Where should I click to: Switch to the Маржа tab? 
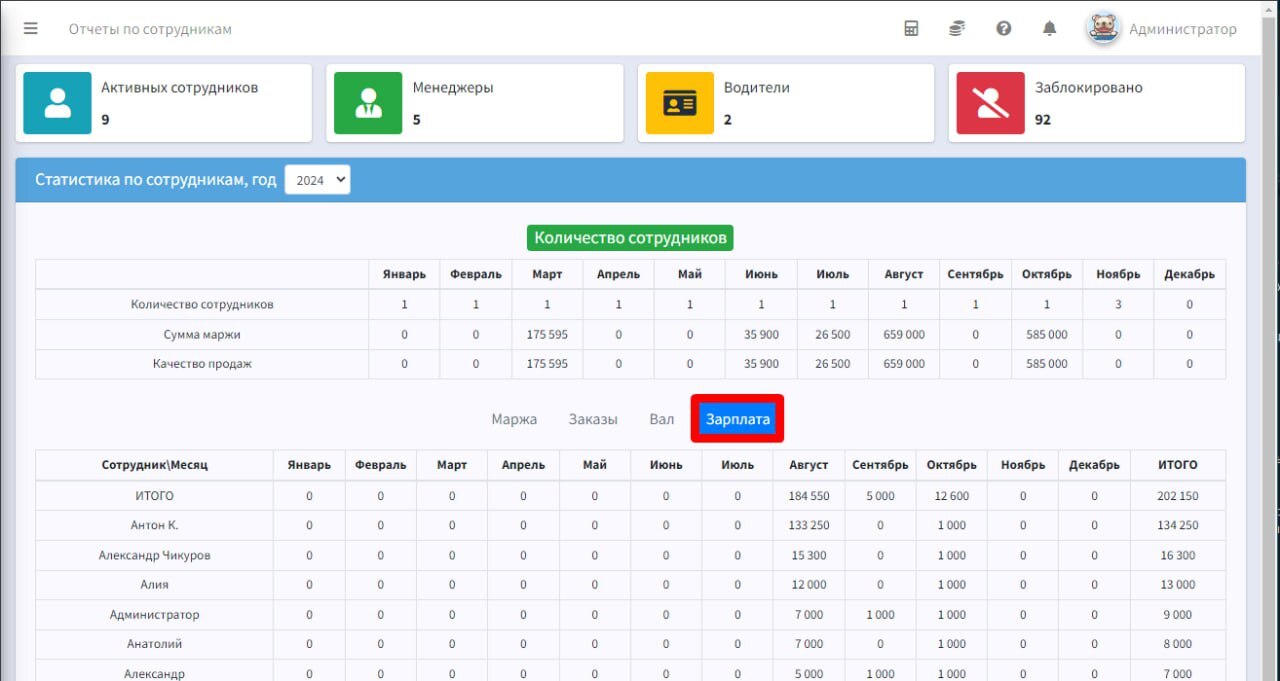point(514,419)
